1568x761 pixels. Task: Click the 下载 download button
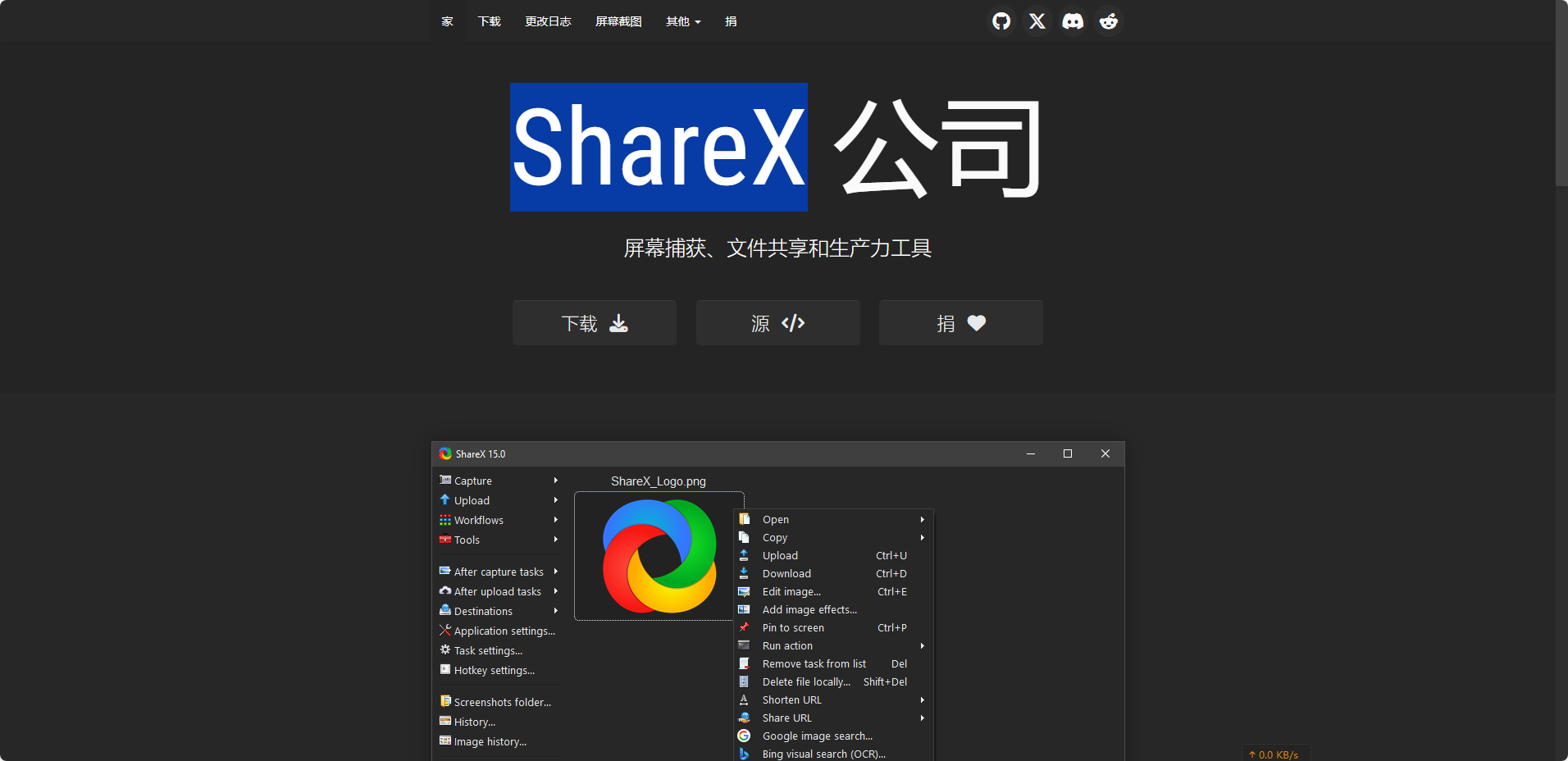[x=595, y=323]
